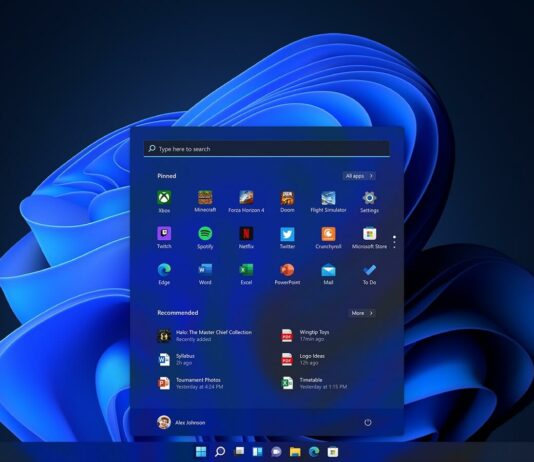Image resolution: width=534 pixels, height=462 pixels.
Task: Click the Type here to search field
Action: 267,149
